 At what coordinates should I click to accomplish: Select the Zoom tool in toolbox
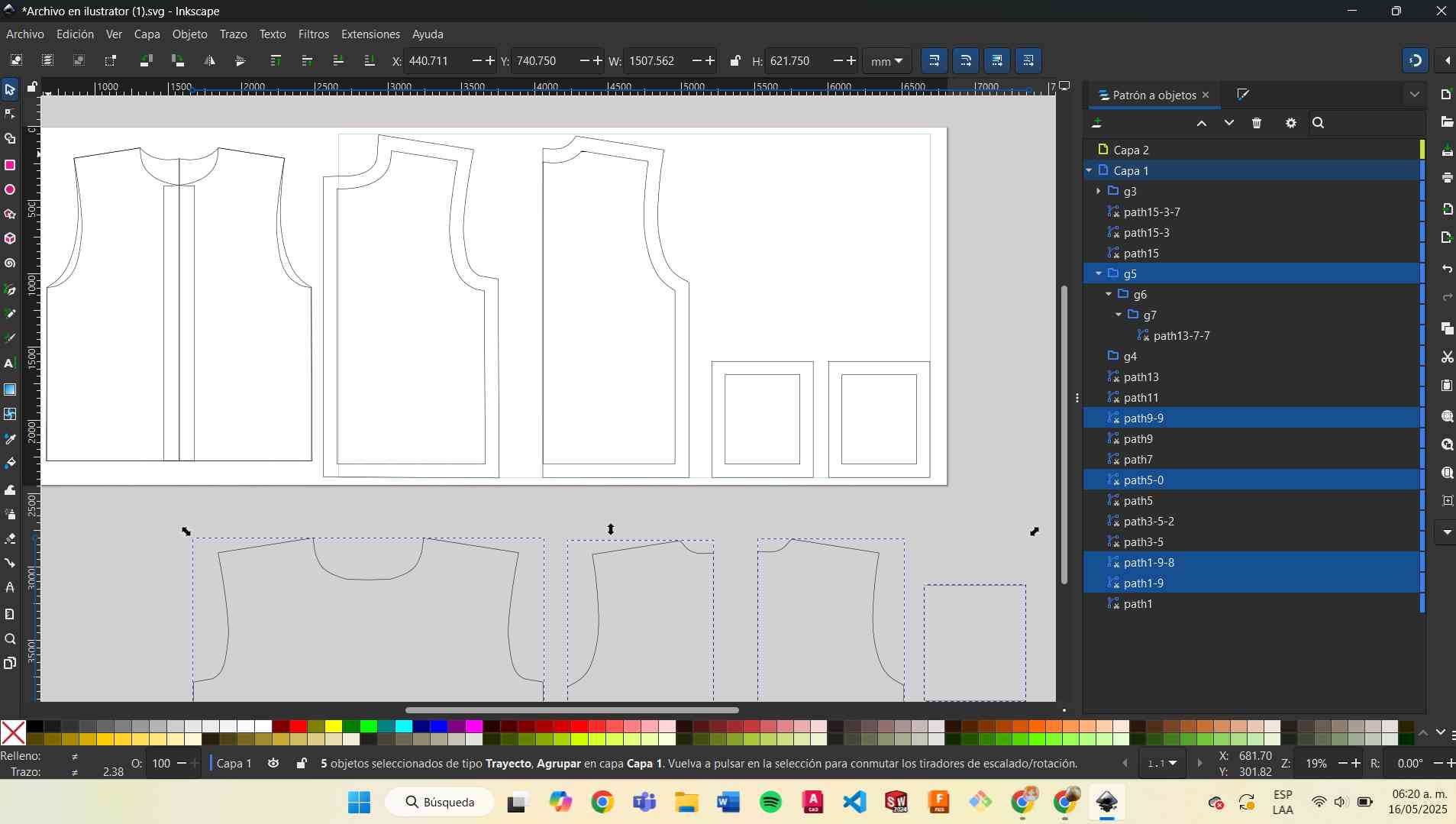[10, 639]
